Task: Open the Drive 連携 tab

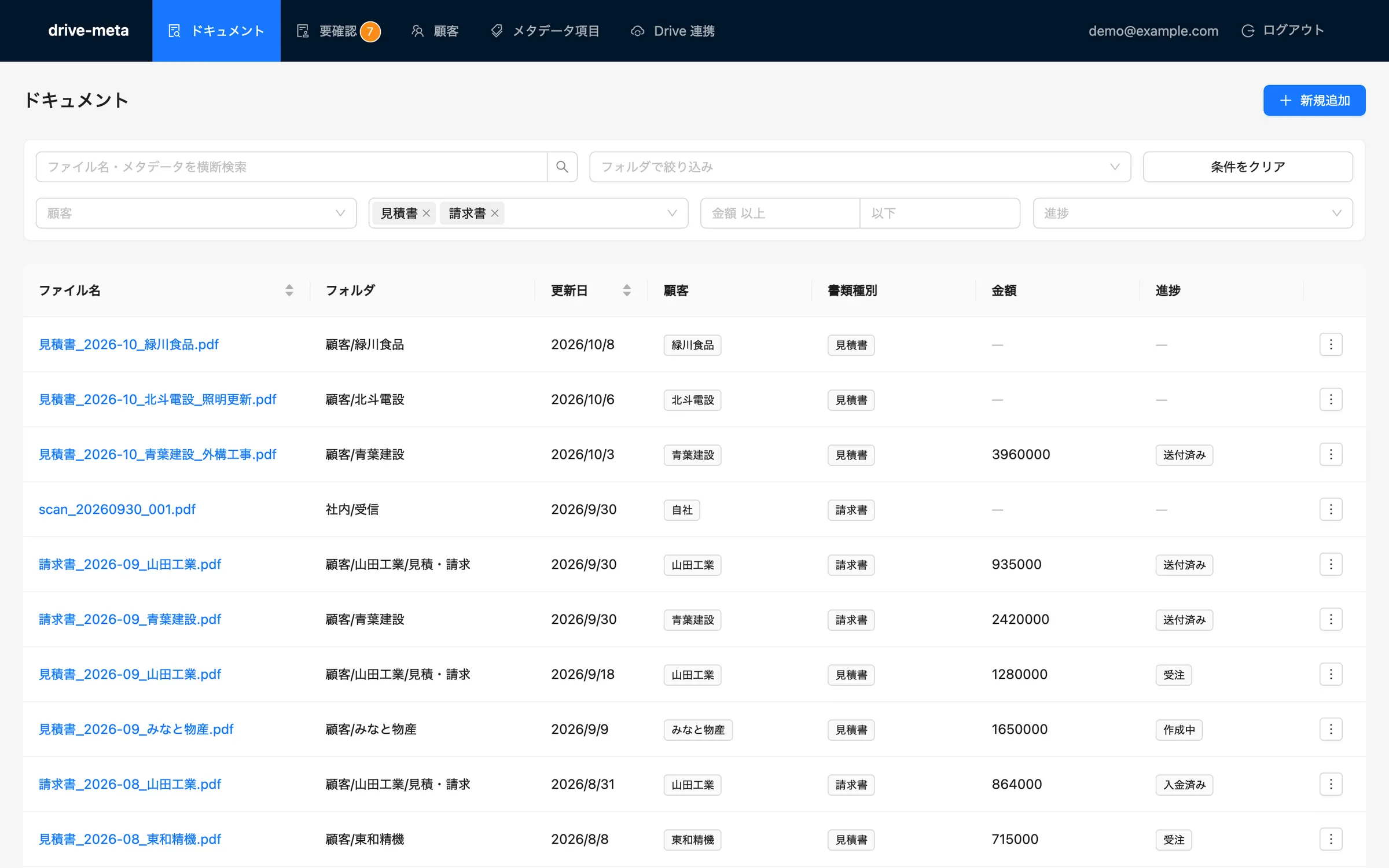Action: pyautogui.click(x=673, y=31)
